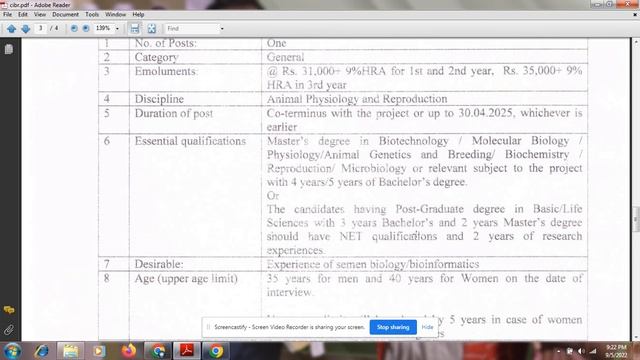Screen dimensions: 640x360
Task: Click the posts value 'One'
Action: click(276, 43)
